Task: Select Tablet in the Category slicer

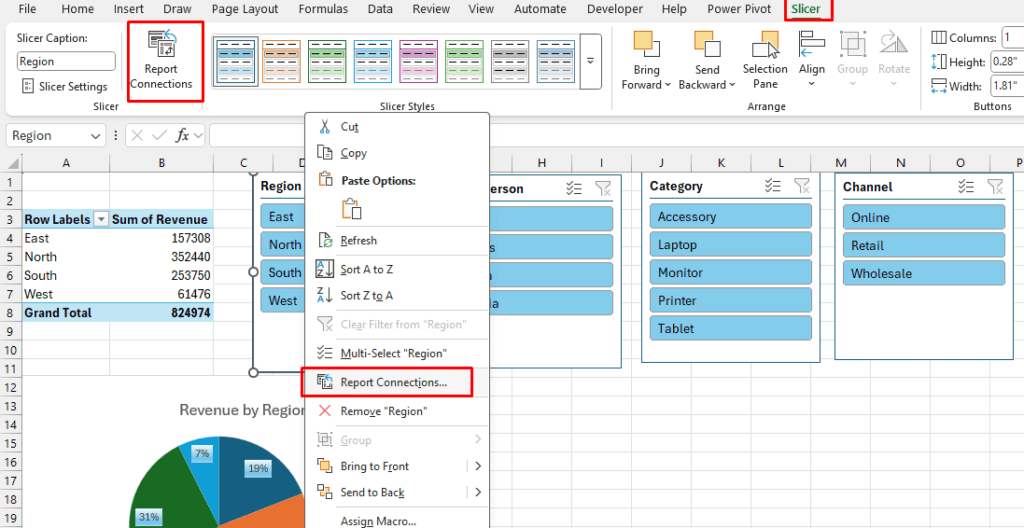Action: pyautogui.click(x=731, y=328)
